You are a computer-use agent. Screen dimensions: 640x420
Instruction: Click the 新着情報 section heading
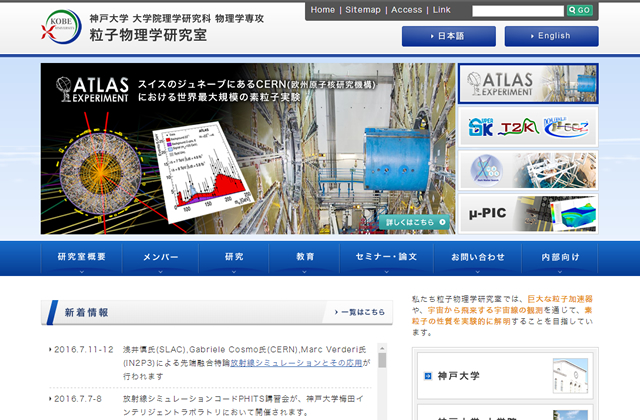pyautogui.click(x=87, y=313)
